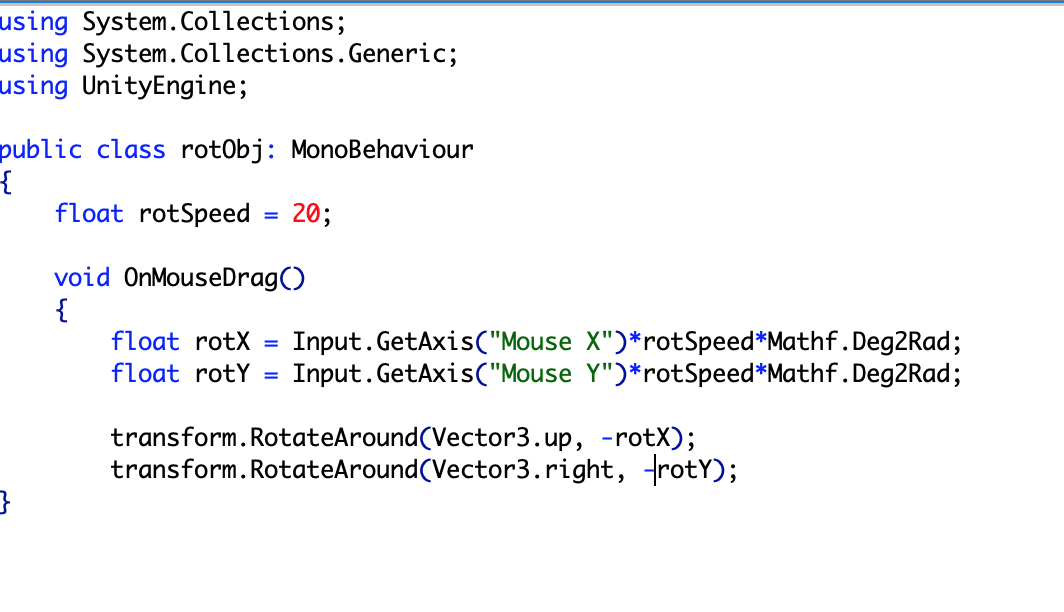This screenshot has height=612, width=1064.
Task: Click the string literal "Mouse Y"
Action: click(548, 373)
